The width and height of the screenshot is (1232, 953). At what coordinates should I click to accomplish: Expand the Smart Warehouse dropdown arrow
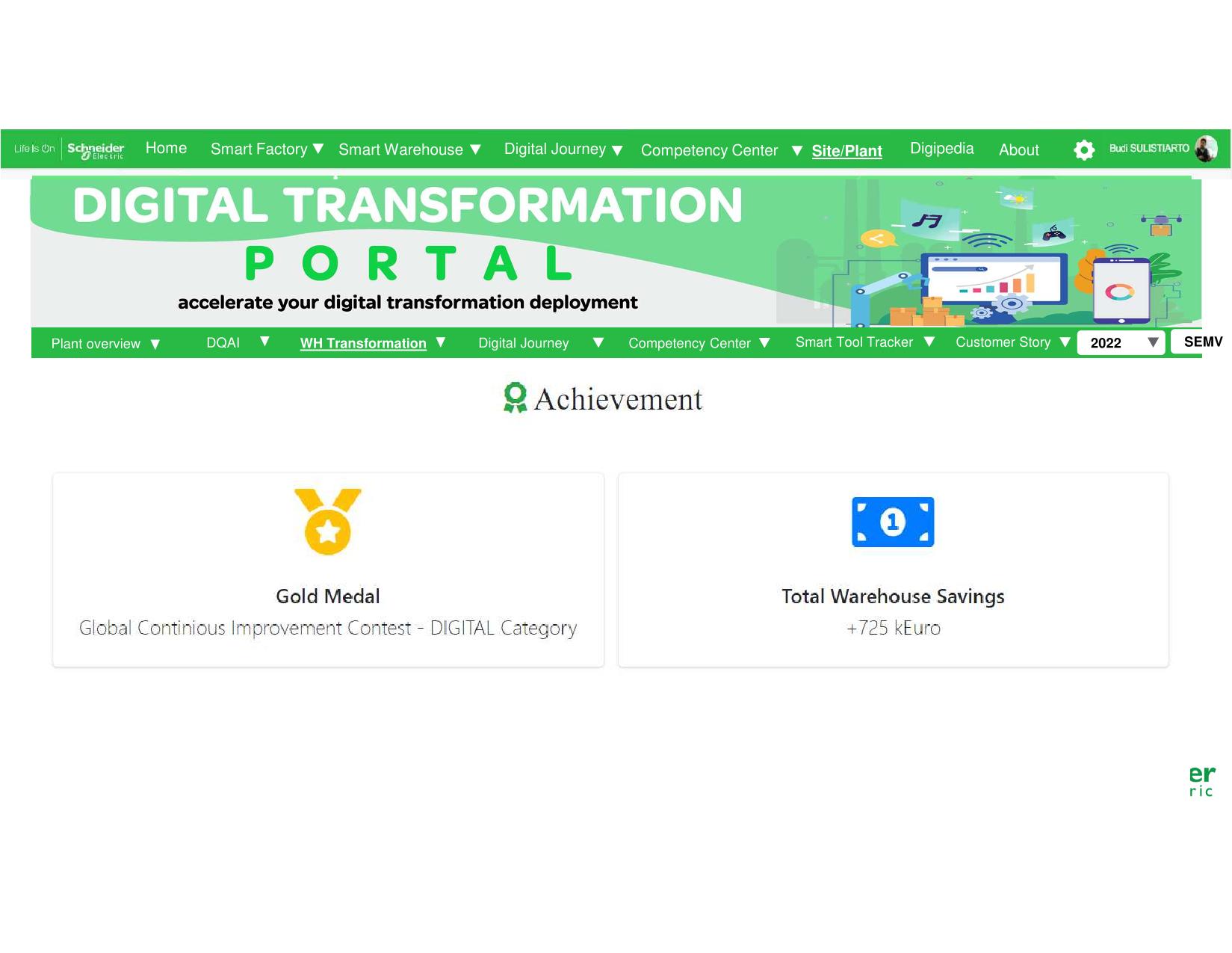[x=475, y=149]
